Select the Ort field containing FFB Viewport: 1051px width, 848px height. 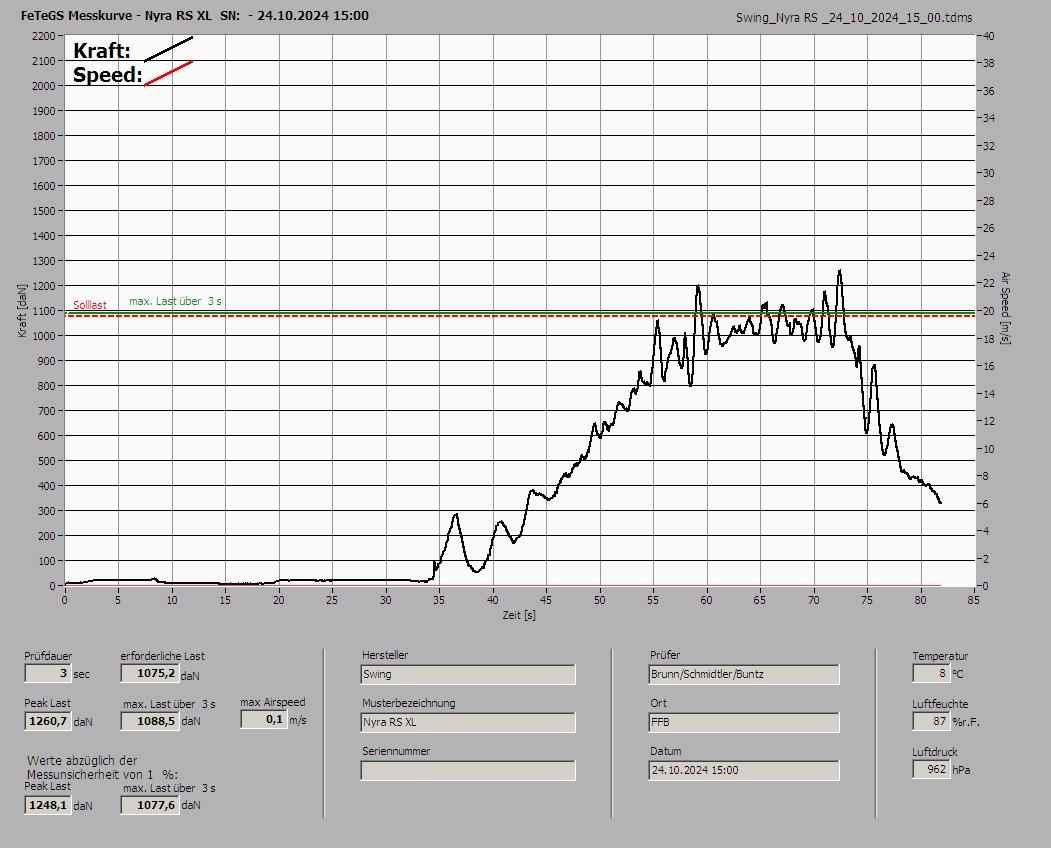(x=744, y=722)
